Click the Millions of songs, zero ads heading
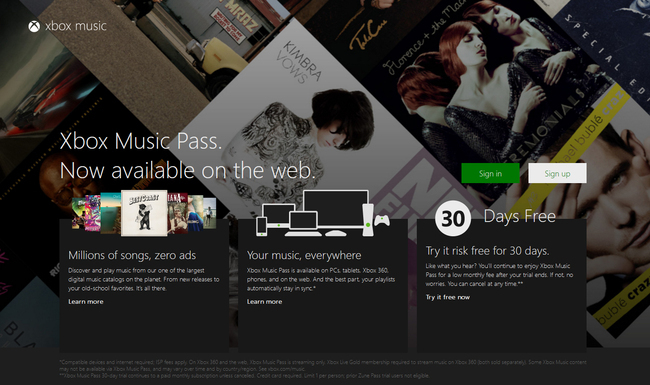 [x=132, y=255]
